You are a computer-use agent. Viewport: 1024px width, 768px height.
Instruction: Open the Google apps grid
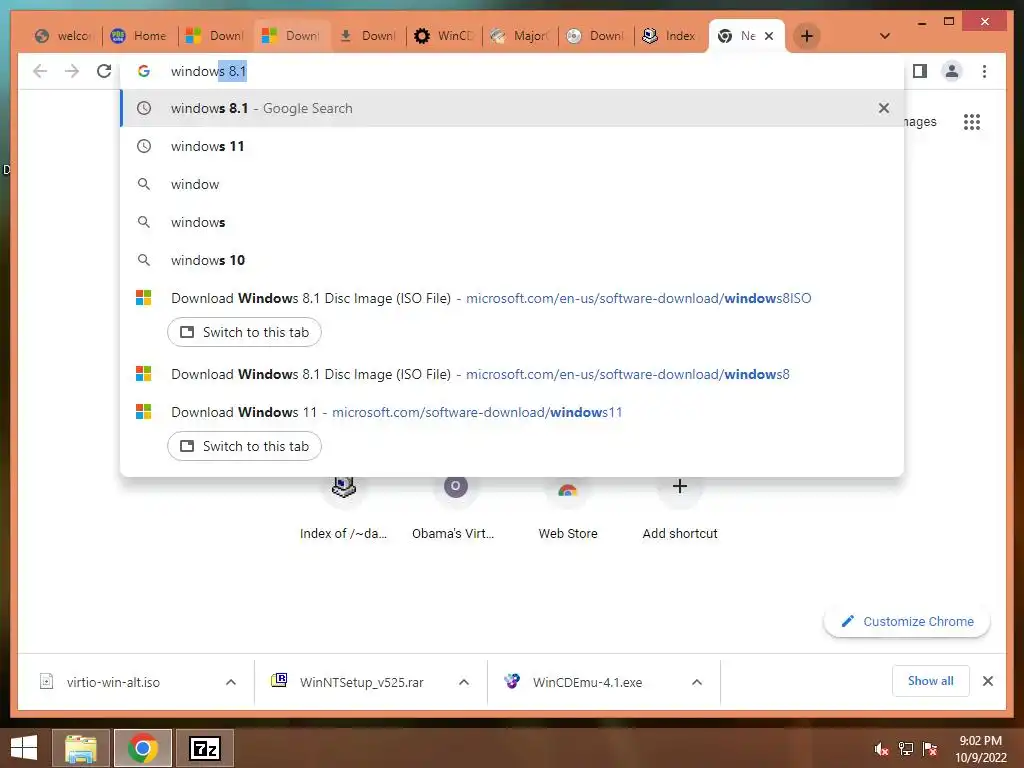coord(972,122)
